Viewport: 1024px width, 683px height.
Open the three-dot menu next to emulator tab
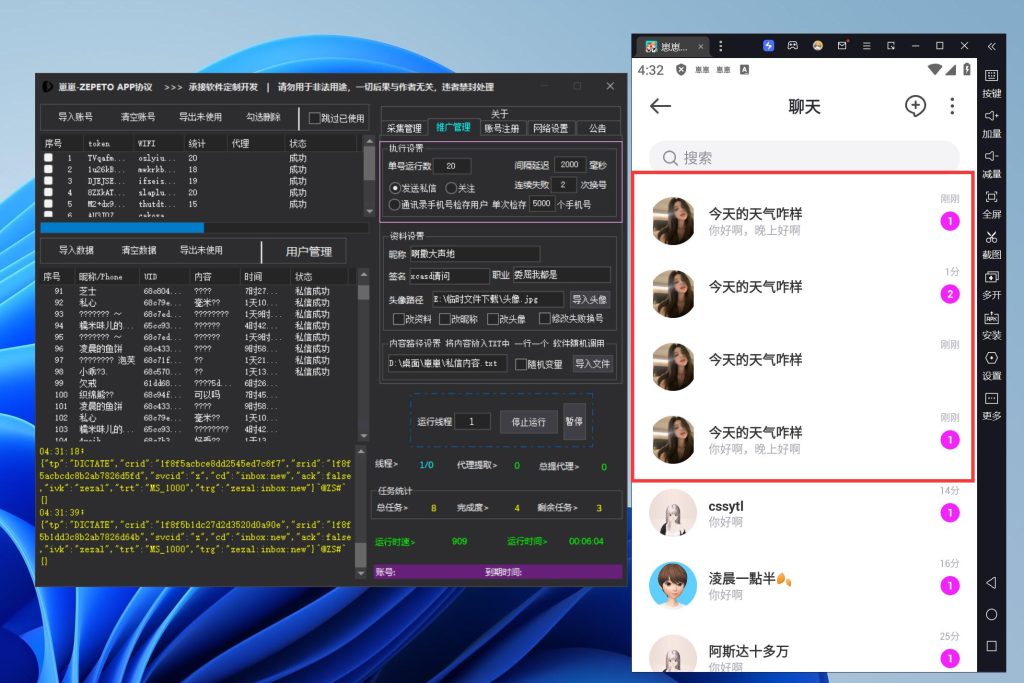[x=720, y=46]
